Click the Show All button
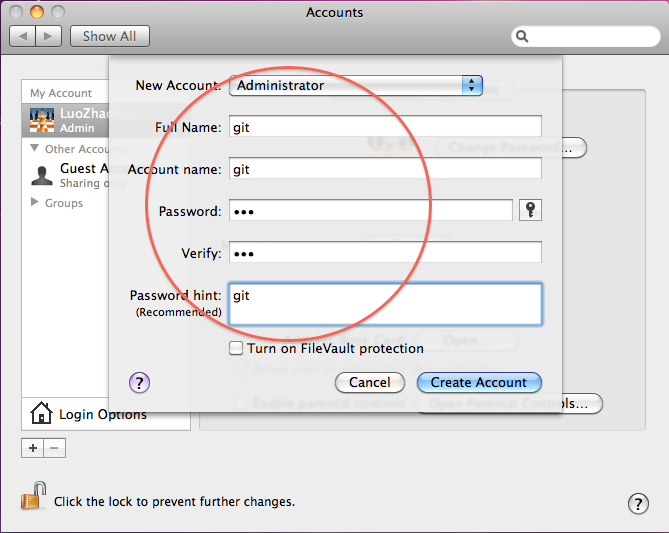 [x=109, y=36]
